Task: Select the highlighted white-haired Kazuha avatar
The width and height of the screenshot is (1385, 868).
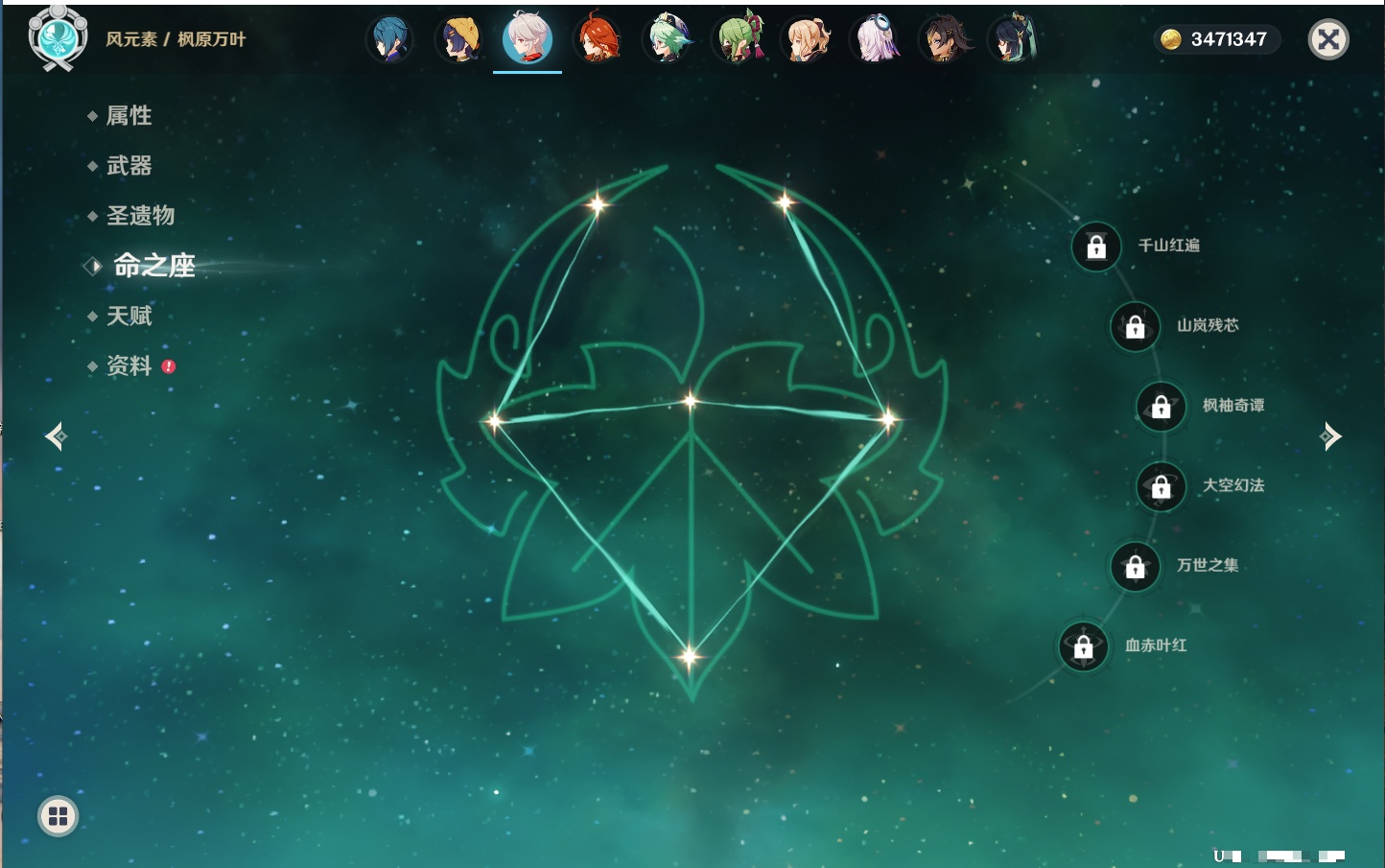Action: 528,38
